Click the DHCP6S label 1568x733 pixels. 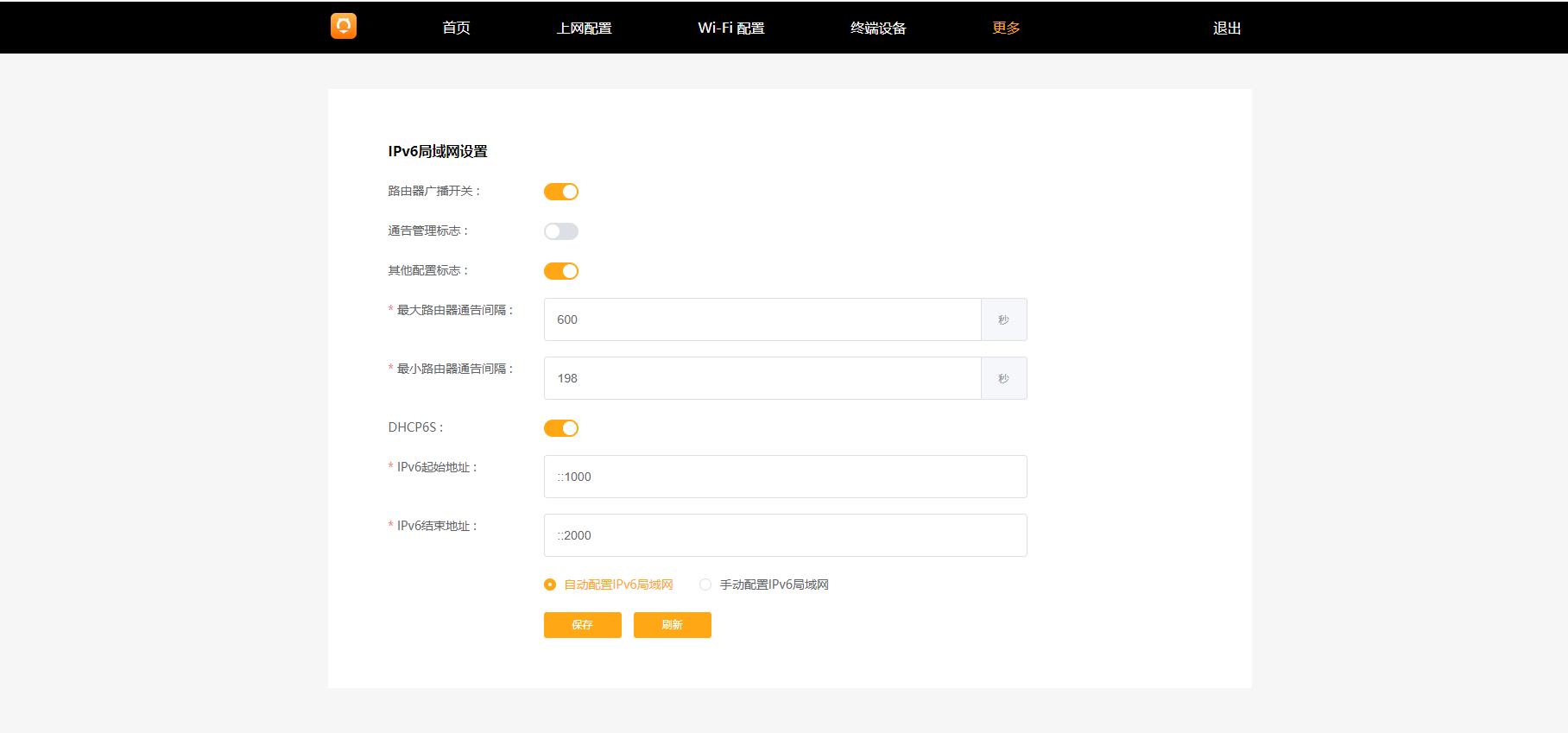point(415,427)
